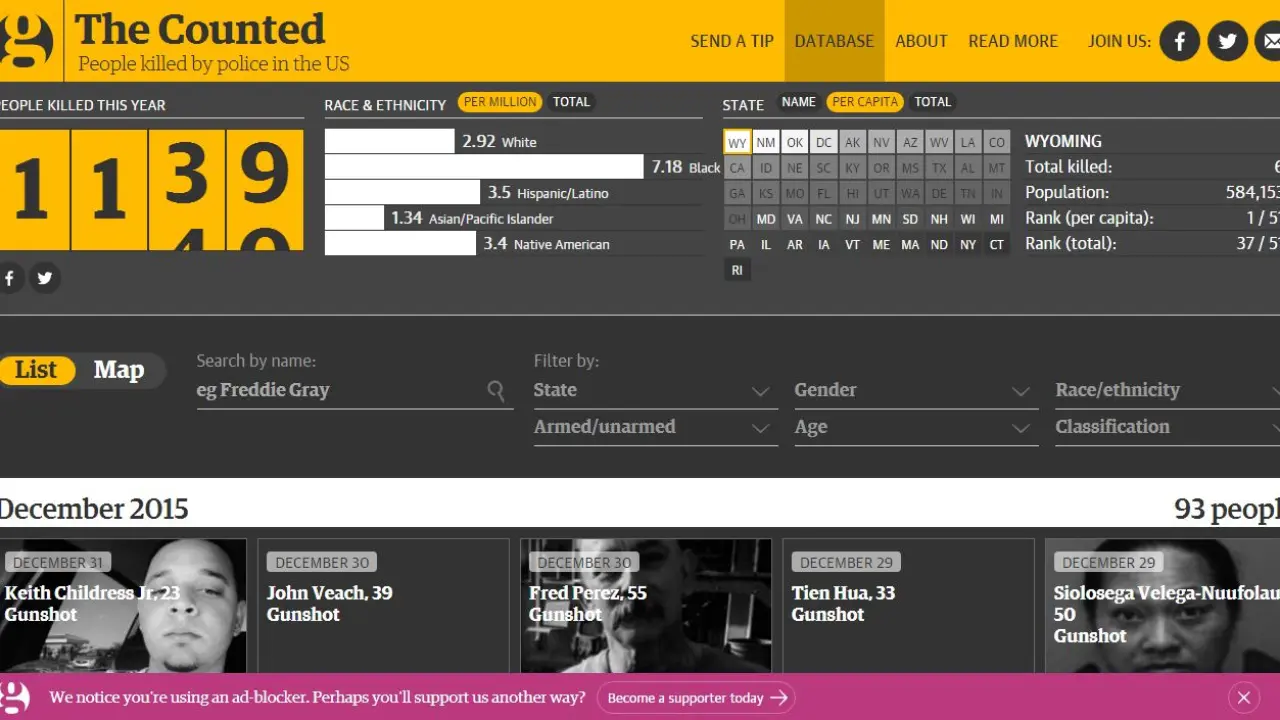Click the Search by name field
1280x720 pixels.
click(x=340, y=390)
